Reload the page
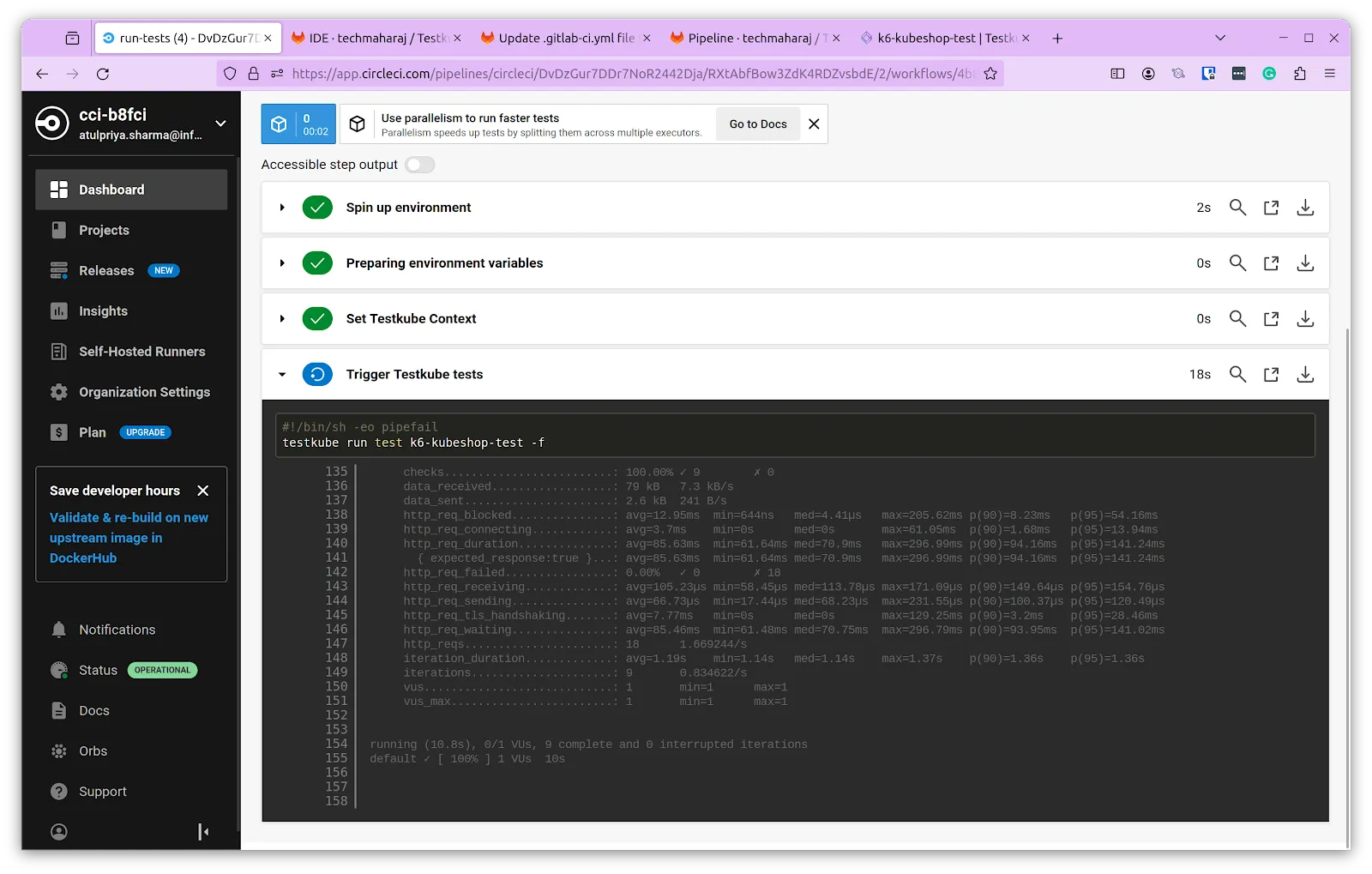 103,74
